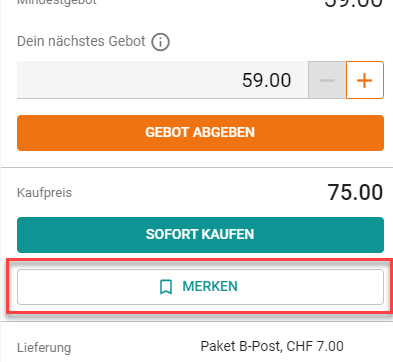Click the SOFORT KAUFEN white caption

200,234
